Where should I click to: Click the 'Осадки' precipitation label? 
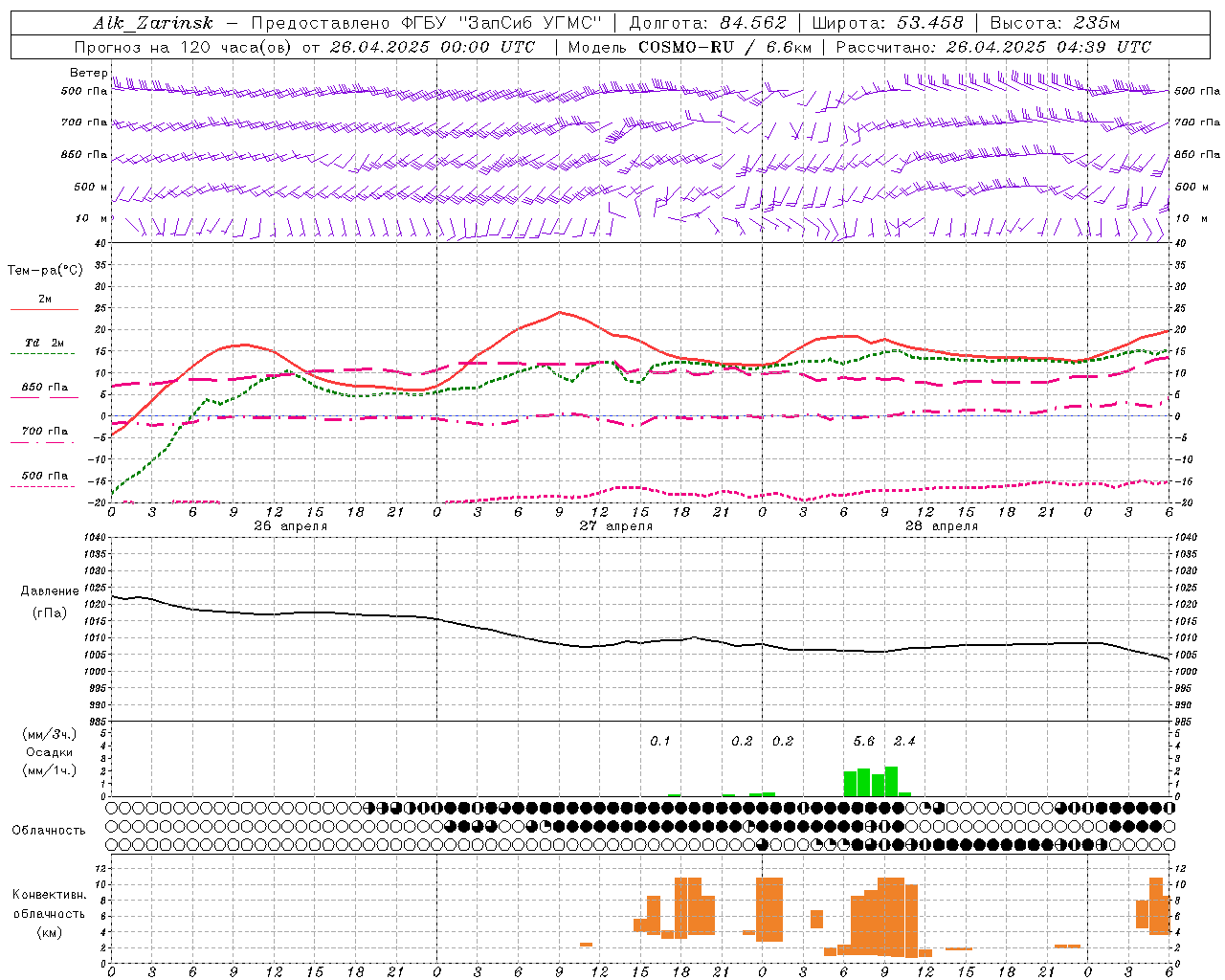point(49,752)
